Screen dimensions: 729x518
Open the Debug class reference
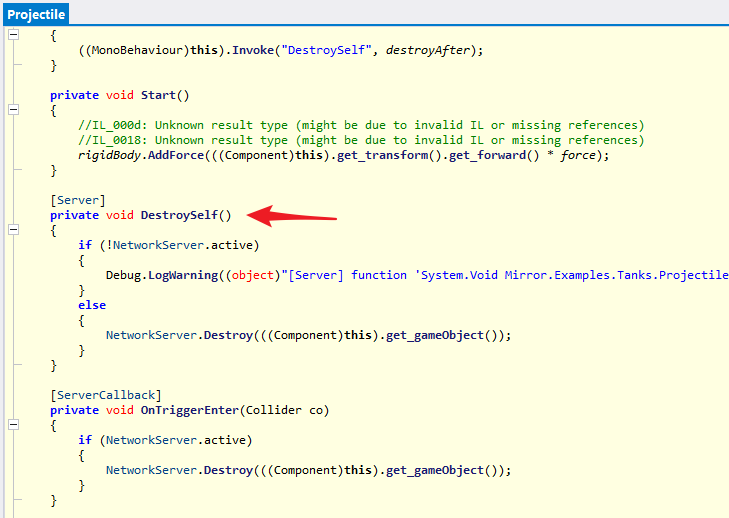coord(123,275)
